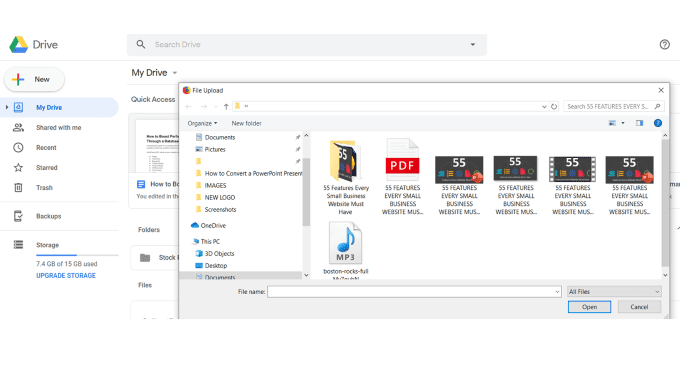Viewport: 680px width, 383px height.
Task: Select This PC in navigation pane
Action: point(210,241)
